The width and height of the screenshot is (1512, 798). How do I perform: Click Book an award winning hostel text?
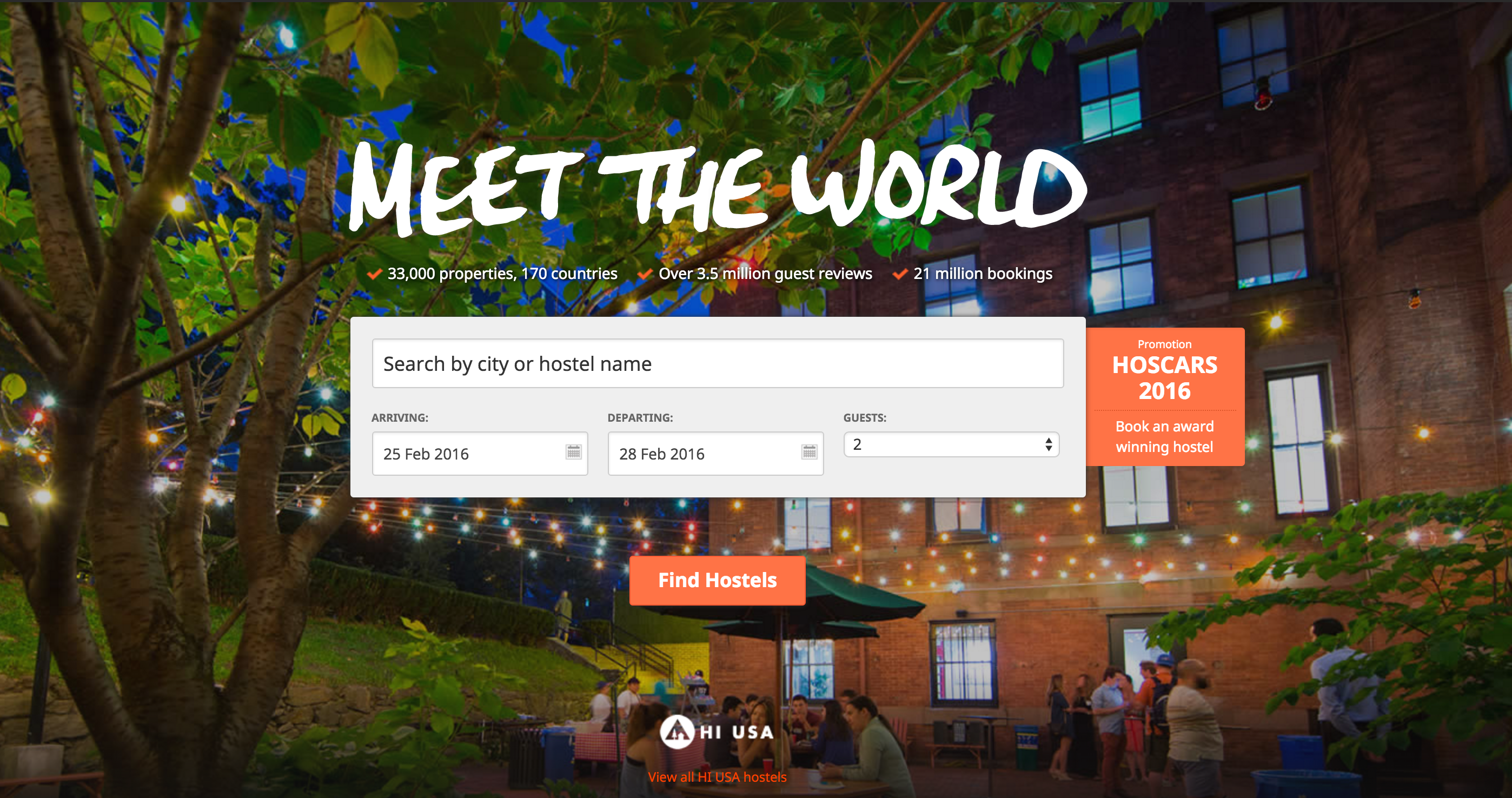[x=1164, y=436]
